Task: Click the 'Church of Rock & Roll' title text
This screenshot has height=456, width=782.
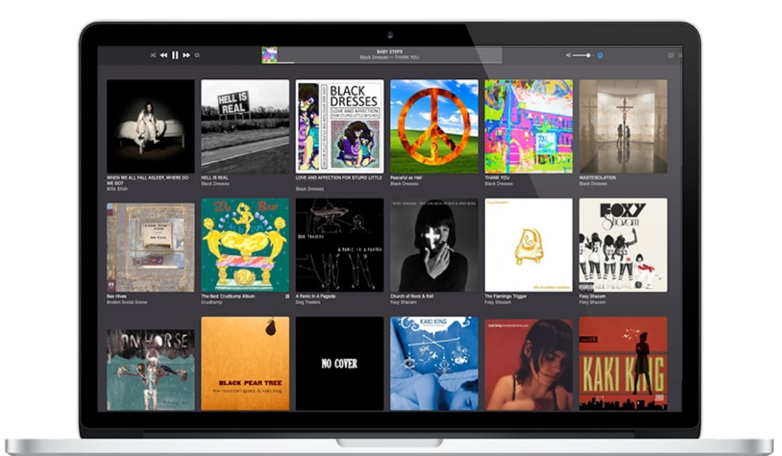Action: (411, 296)
